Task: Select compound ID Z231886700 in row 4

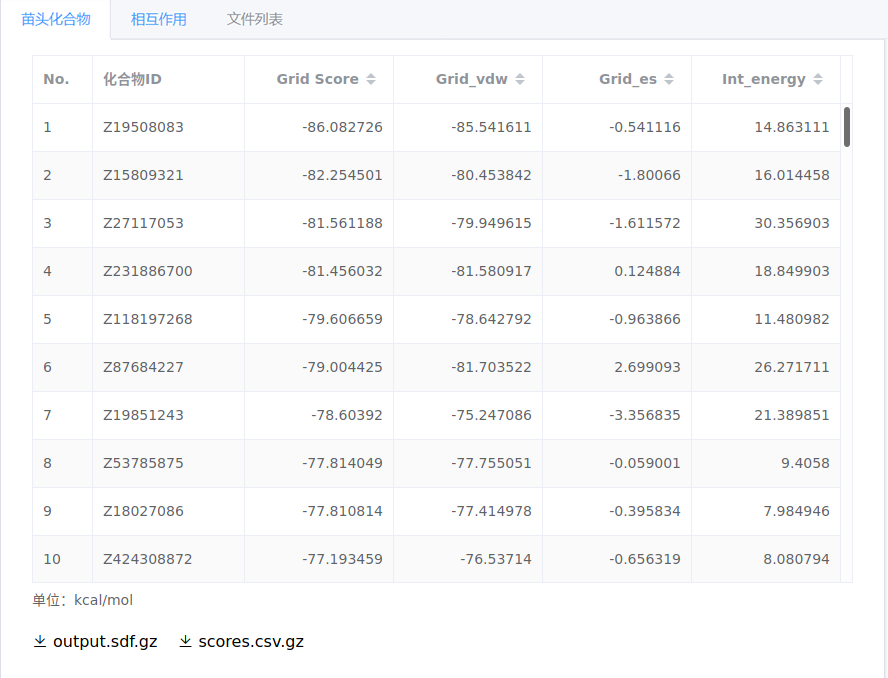Action: pos(148,271)
